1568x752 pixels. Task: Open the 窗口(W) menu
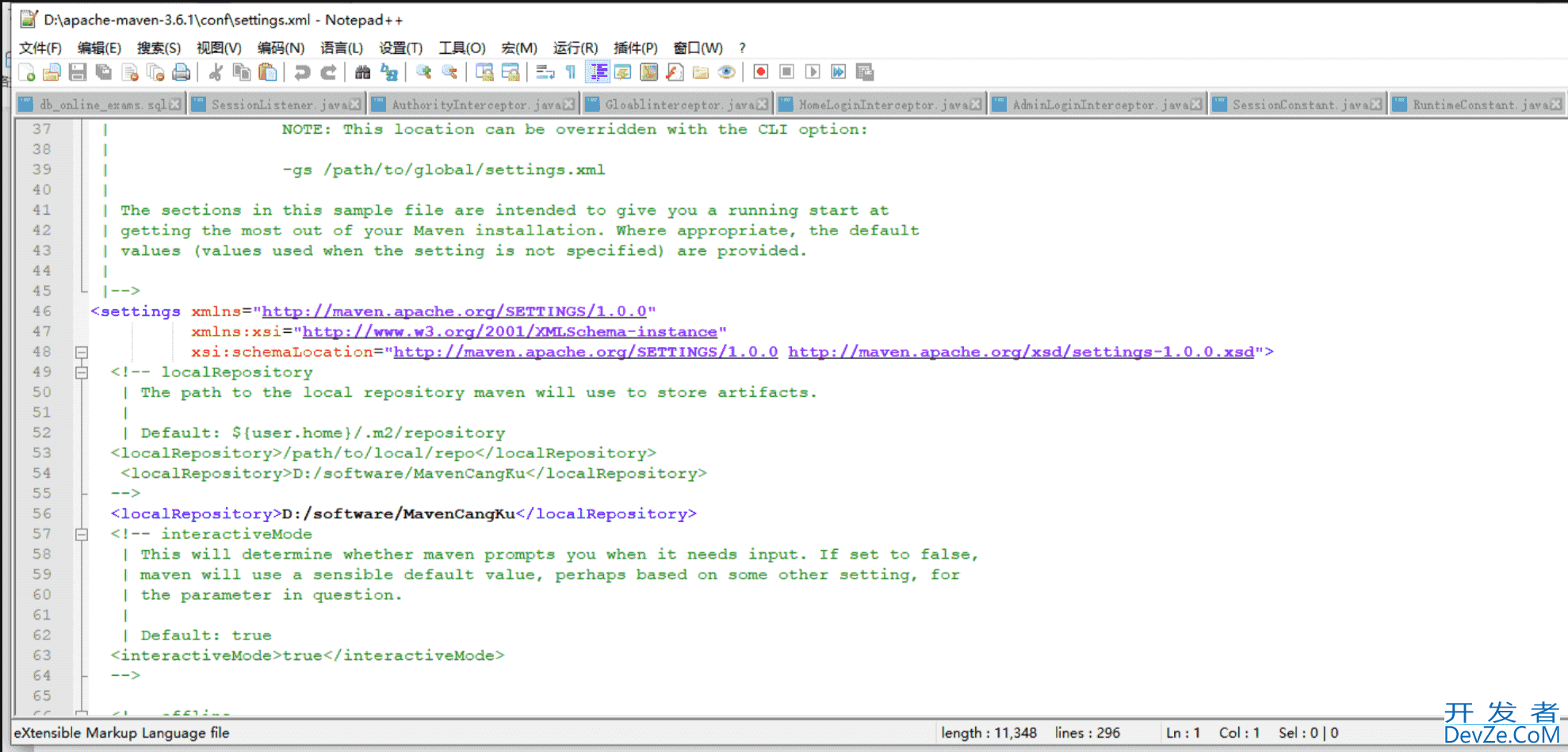point(698,48)
